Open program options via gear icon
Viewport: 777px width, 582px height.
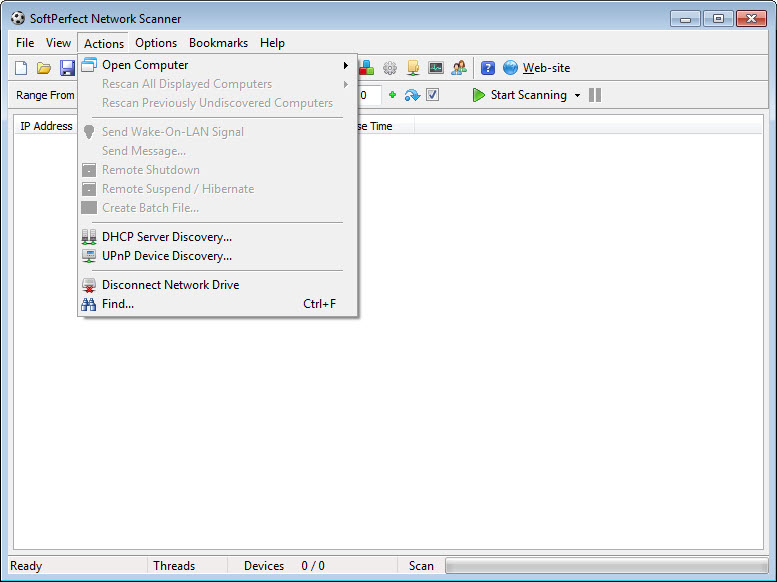tap(389, 68)
